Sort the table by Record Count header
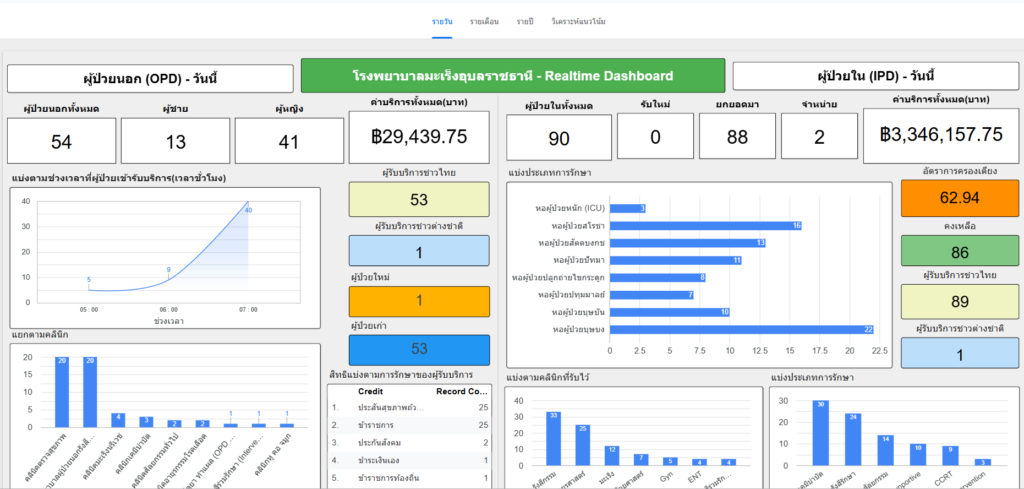Viewport: 1024px width, 489px height. coord(462,391)
